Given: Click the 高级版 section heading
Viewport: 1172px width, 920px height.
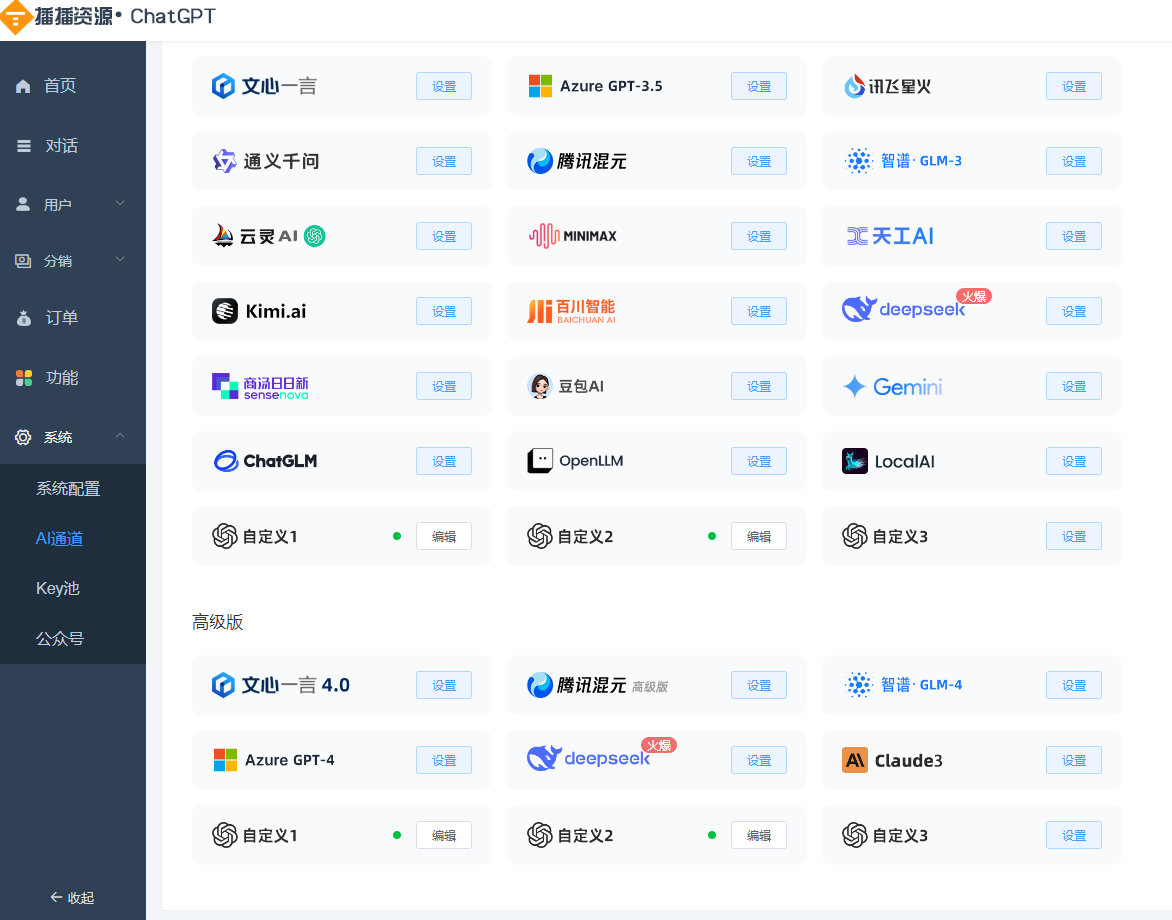Looking at the screenshot, I should 218,622.
